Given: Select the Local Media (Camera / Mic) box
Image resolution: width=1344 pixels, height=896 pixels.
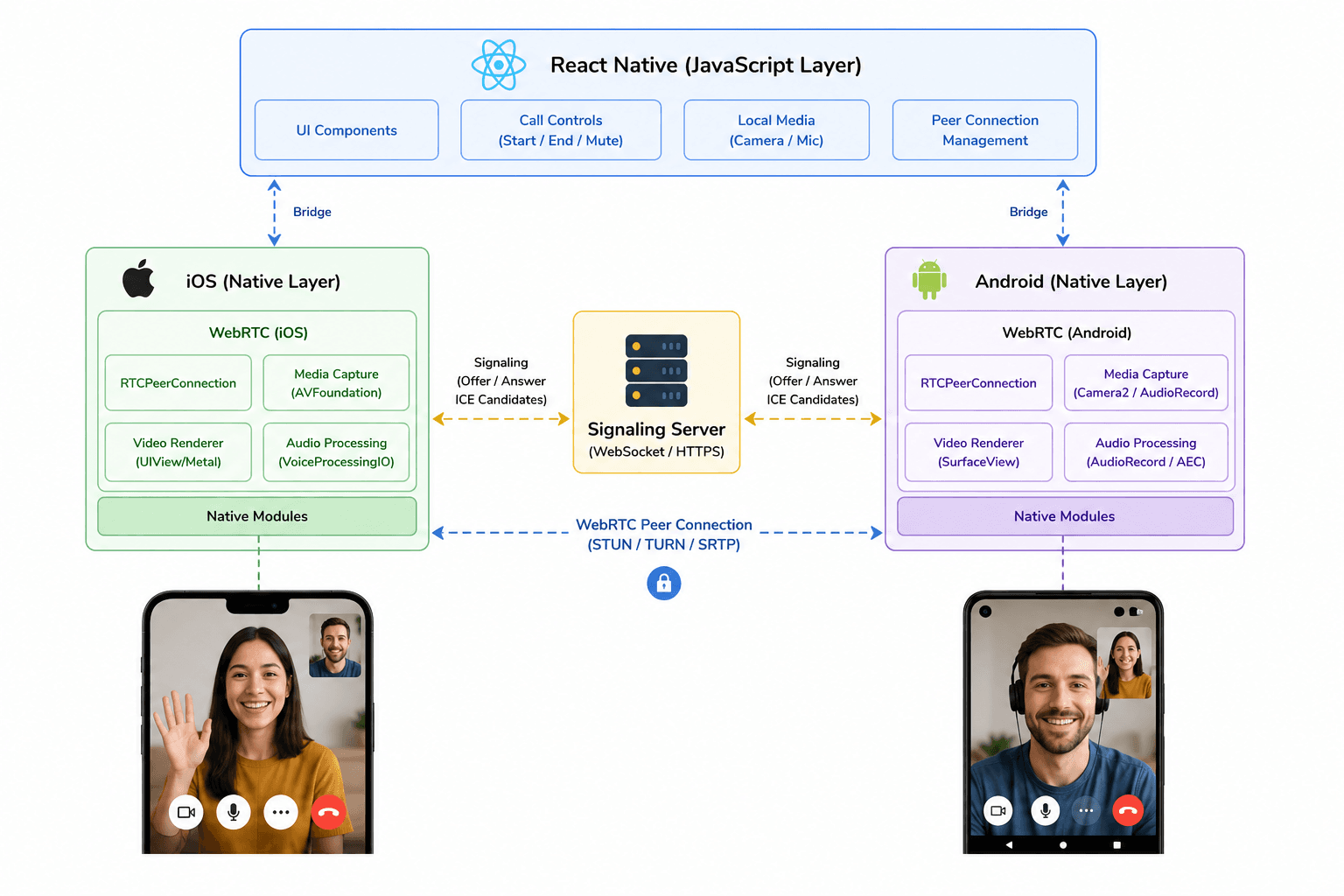Looking at the screenshot, I should (776, 129).
